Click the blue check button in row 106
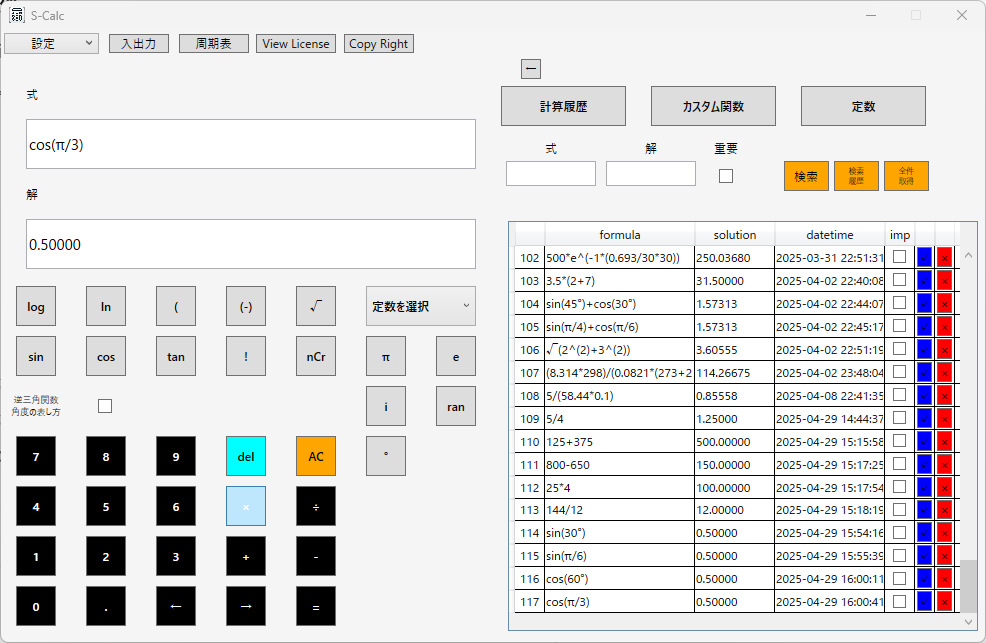 pos(924,349)
